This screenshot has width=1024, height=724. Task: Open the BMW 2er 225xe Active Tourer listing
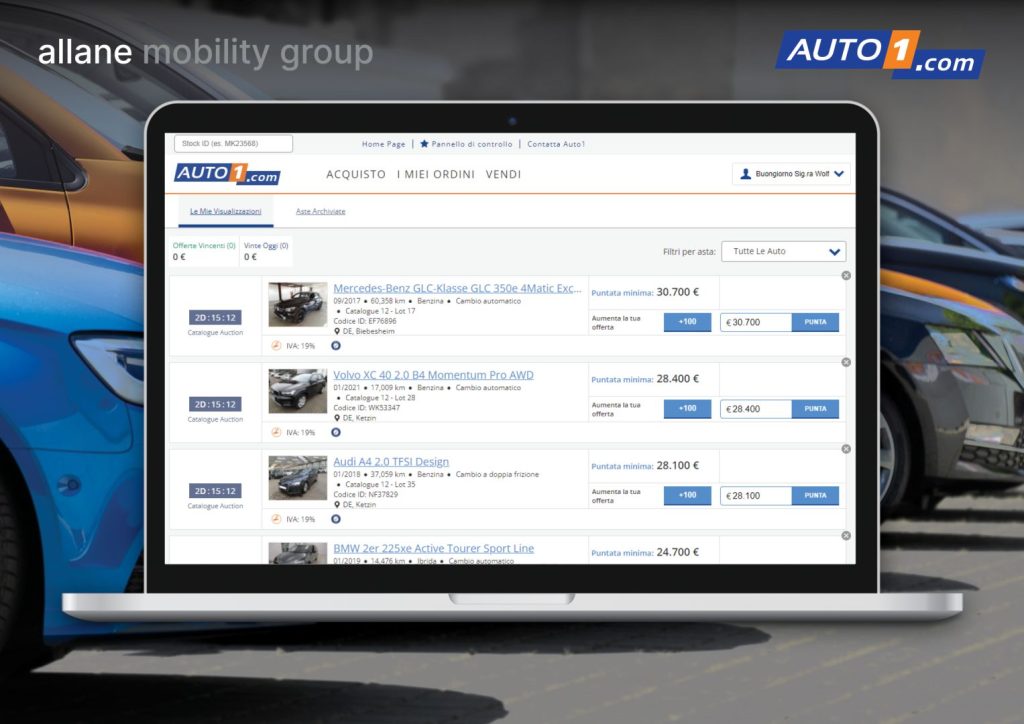[434, 548]
